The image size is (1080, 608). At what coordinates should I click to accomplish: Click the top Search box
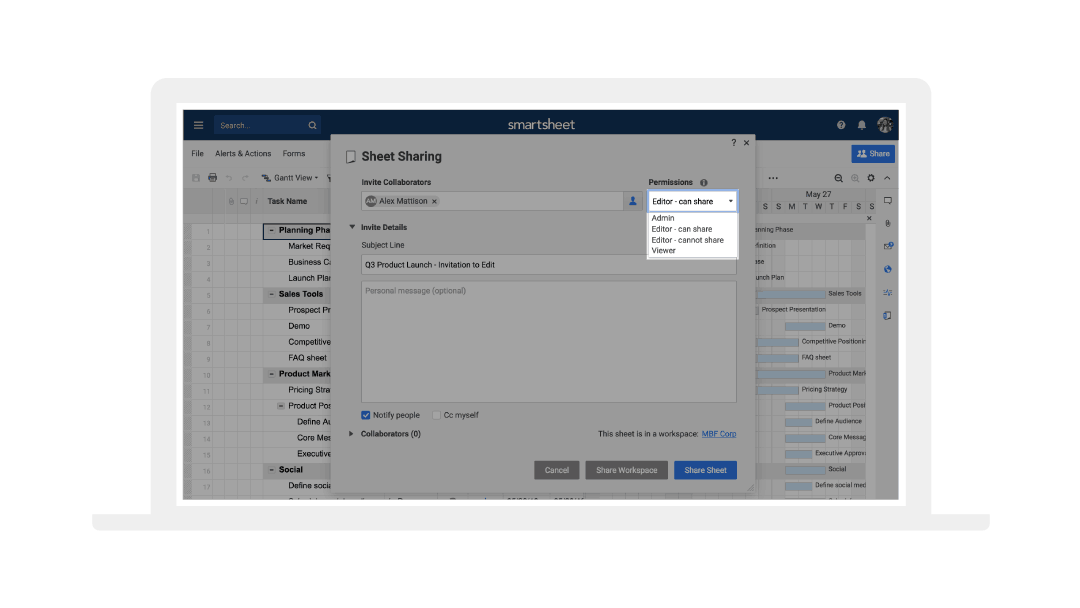click(x=267, y=125)
